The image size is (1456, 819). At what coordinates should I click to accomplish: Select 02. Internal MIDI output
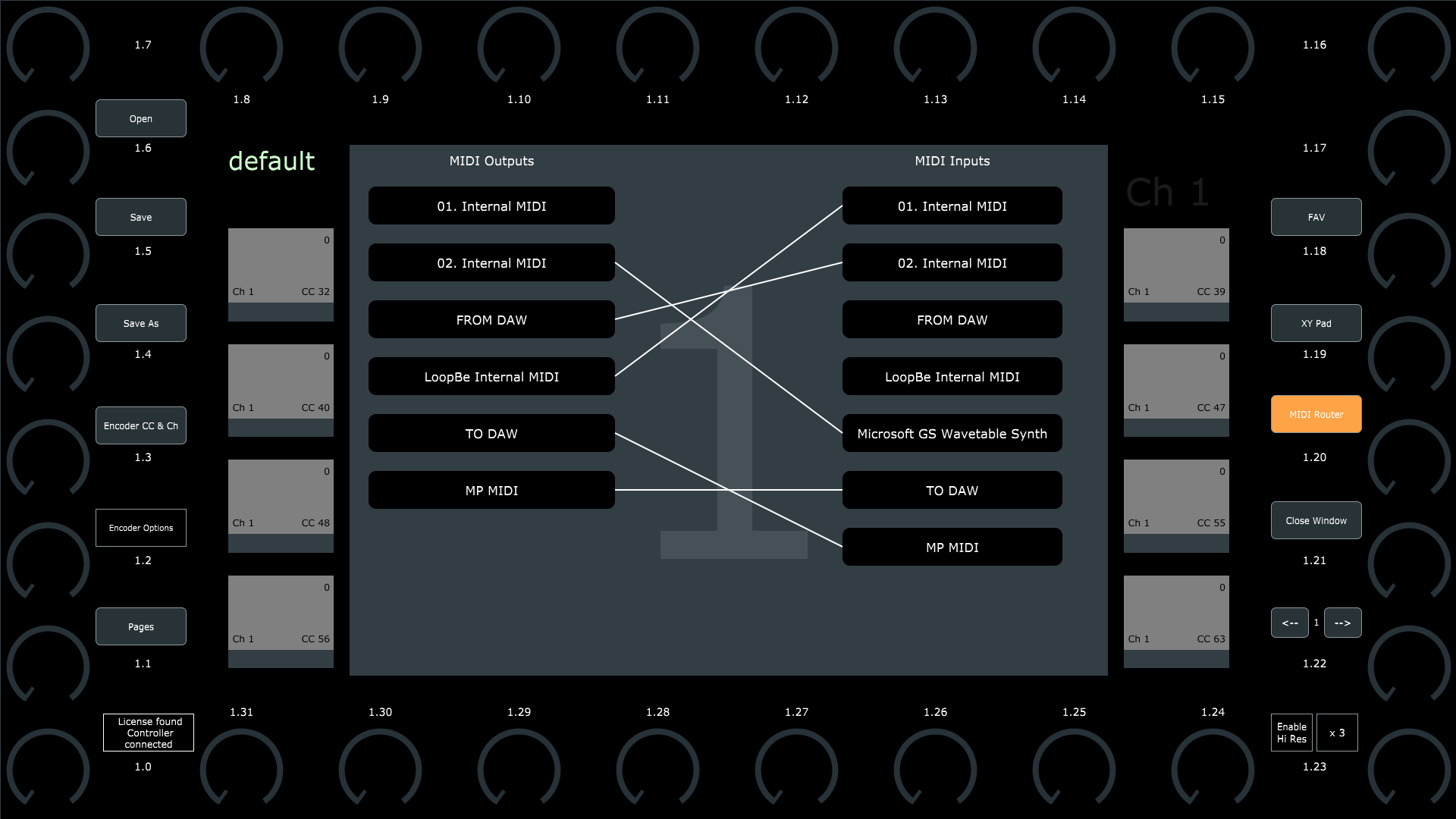point(491,262)
